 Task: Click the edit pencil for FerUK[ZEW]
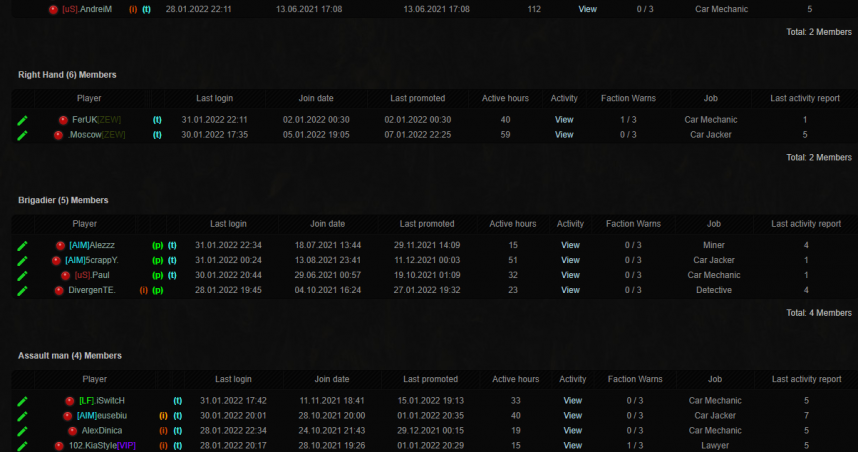pyautogui.click(x=22, y=120)
